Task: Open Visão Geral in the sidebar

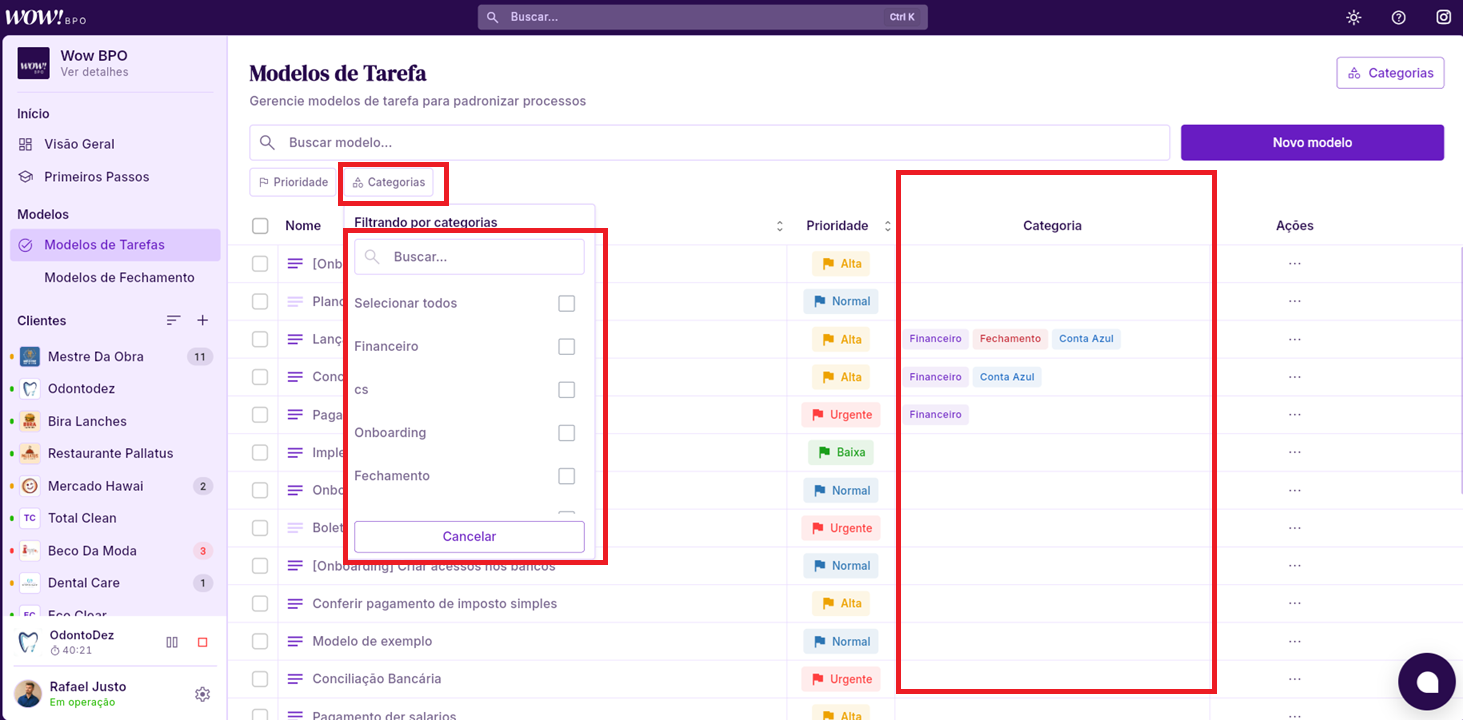Action: pos(79,144)
